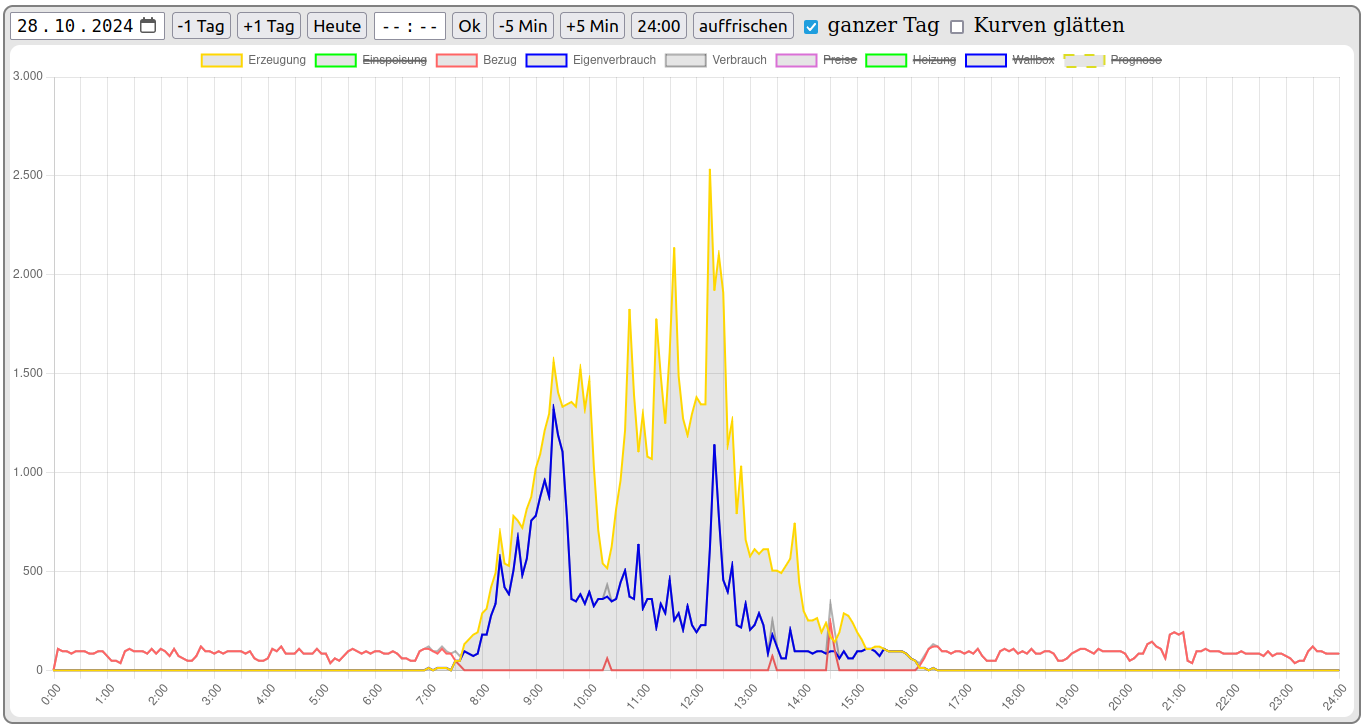The height and width of the screenshot is (727, 1365).
Task: Hide the Eigenverbrauch series via legend label
Action: coord(615,60)
